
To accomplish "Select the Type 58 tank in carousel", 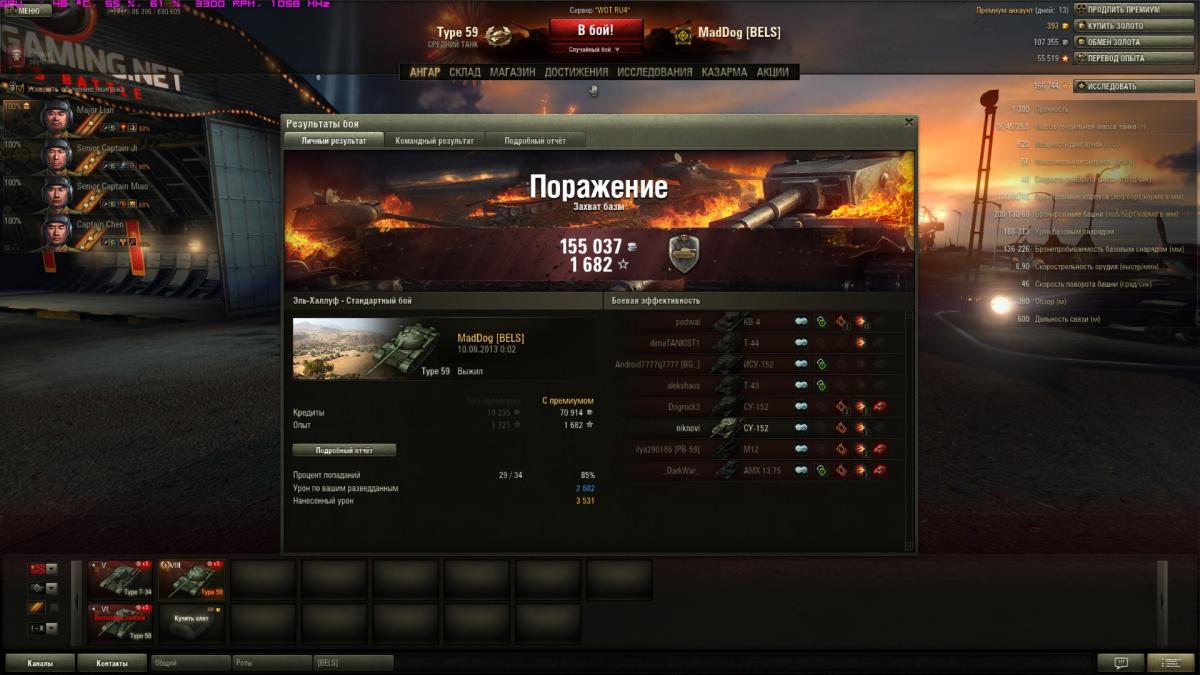I will point(121,622).
